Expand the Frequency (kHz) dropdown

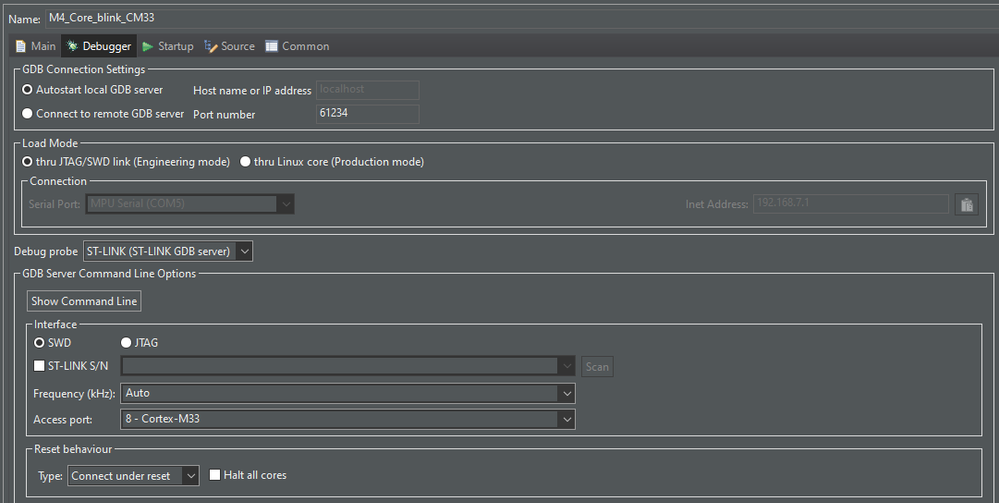click(x=347, y=393)
